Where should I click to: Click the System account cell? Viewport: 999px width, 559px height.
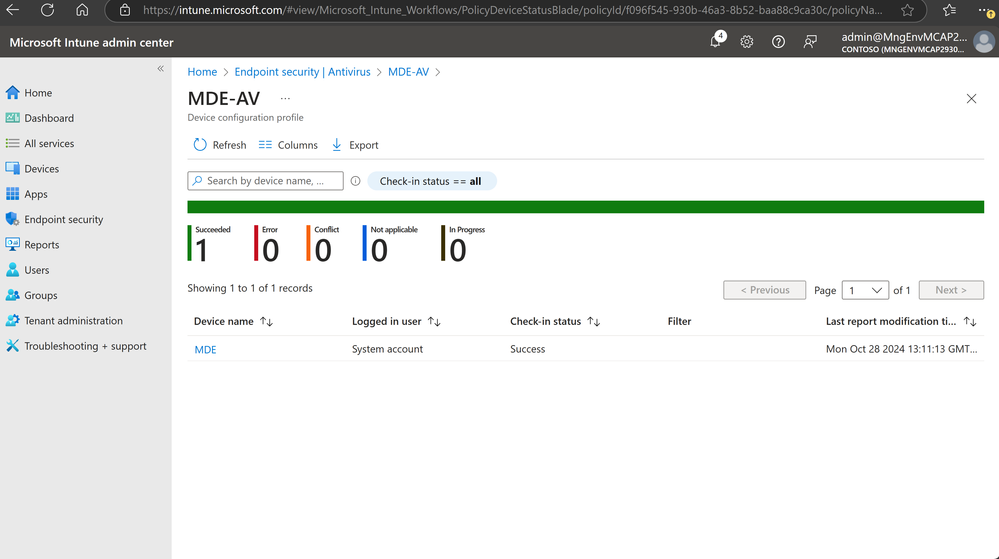coord(387,349)
